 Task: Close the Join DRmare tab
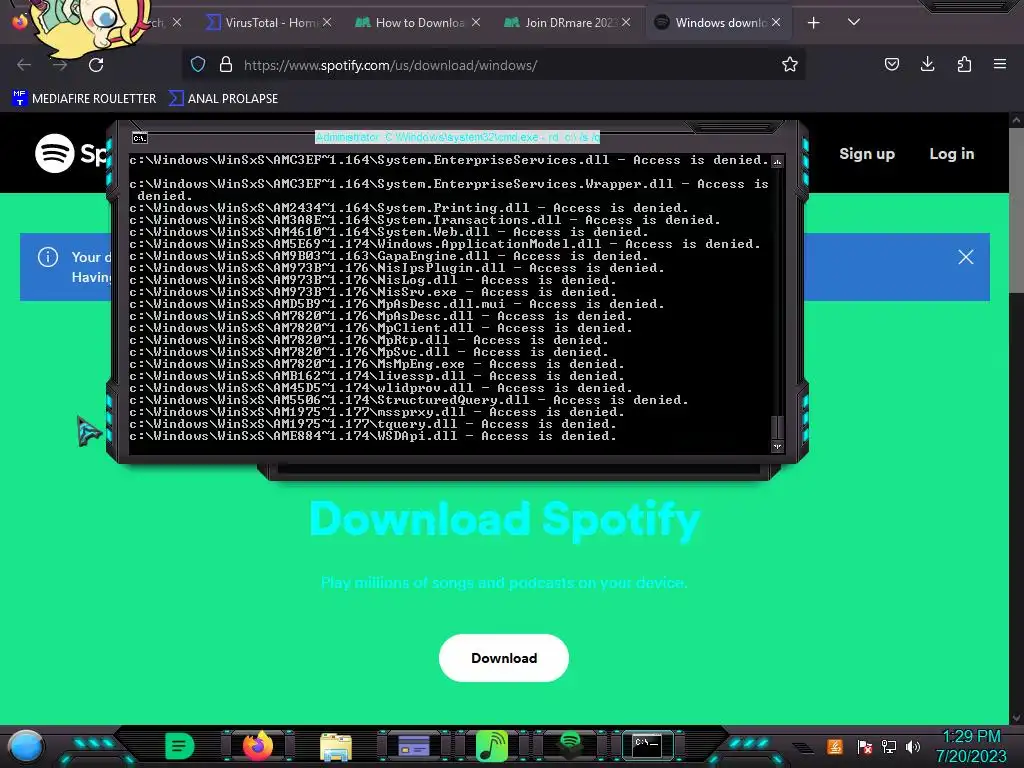click(x=626, y=22)
